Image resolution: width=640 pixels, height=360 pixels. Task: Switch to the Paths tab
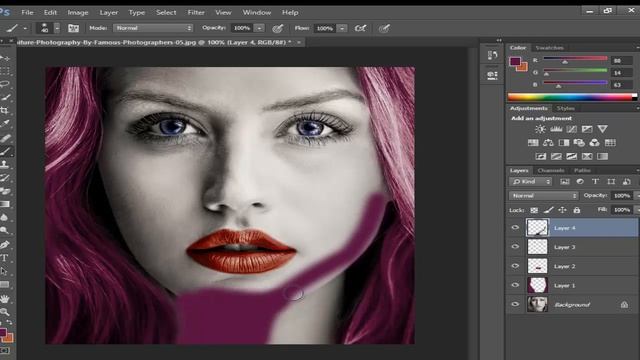(x=582, y=170)
